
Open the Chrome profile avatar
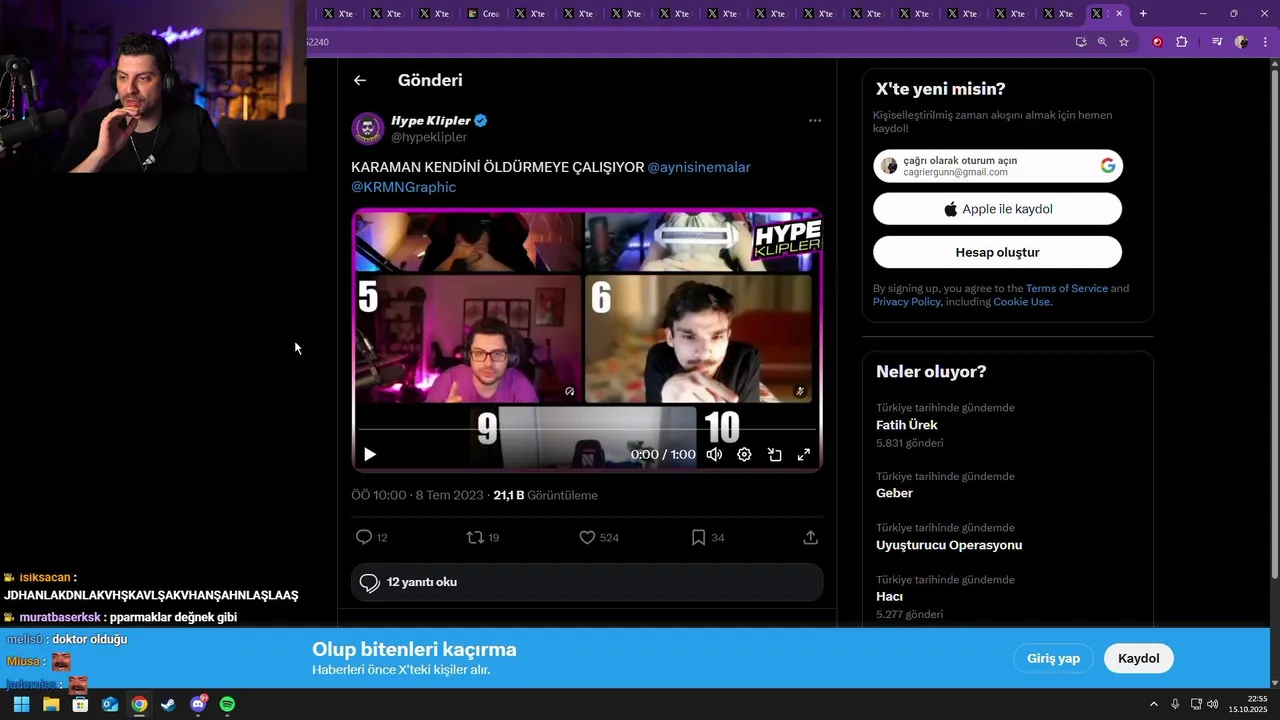coord(1241,42)
